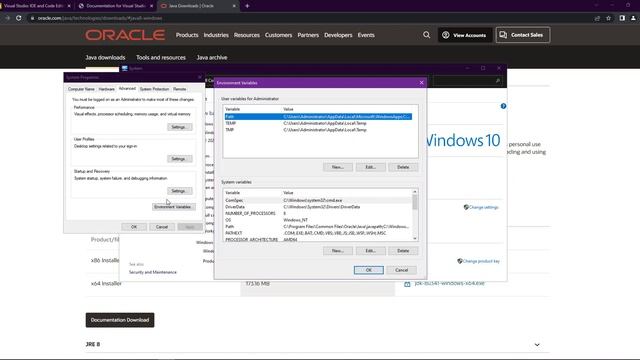Click Delete under user variables
This screenshot has width=640, height=360.
pos(403,167)
